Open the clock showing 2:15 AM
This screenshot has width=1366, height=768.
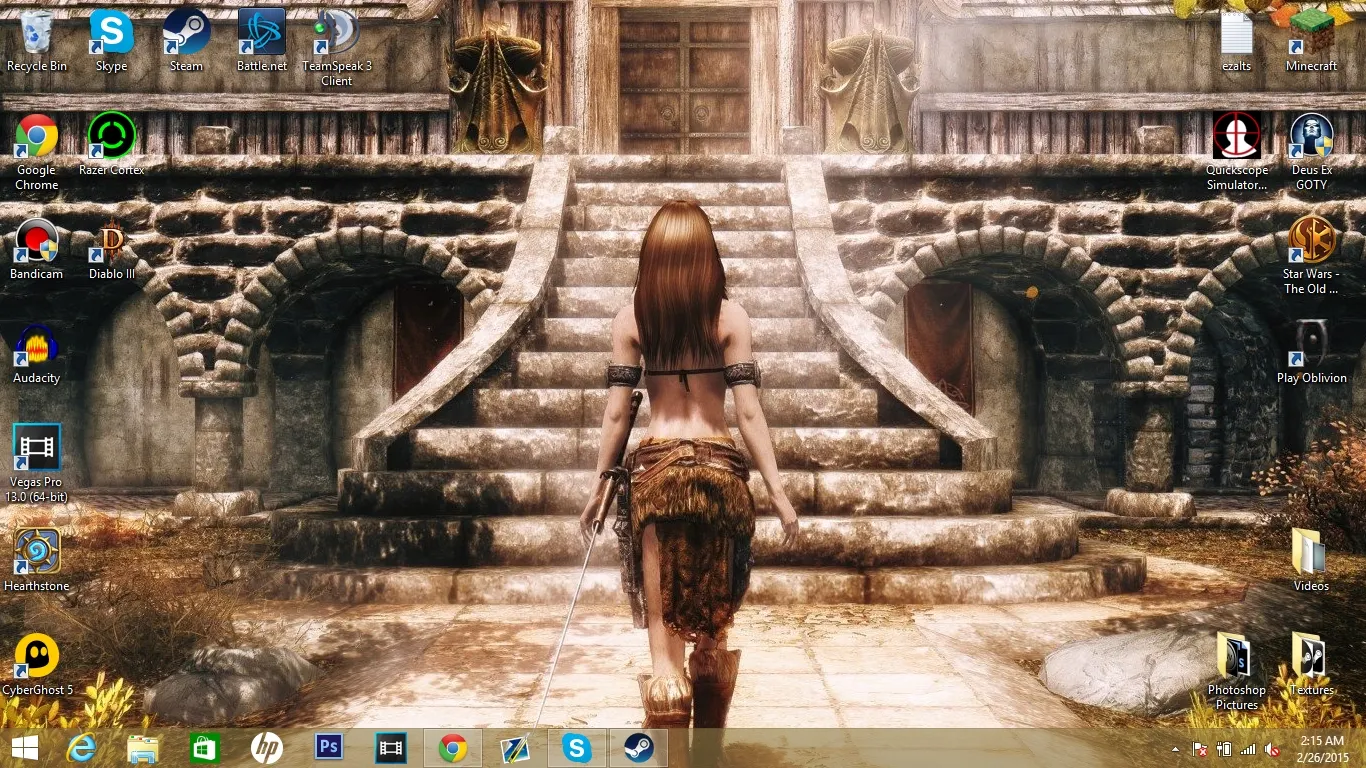click(x=1322, y=749)
